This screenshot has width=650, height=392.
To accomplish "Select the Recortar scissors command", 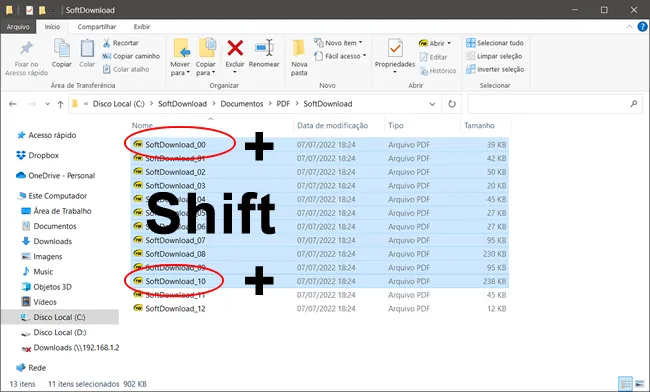I will tap(121, 43).
